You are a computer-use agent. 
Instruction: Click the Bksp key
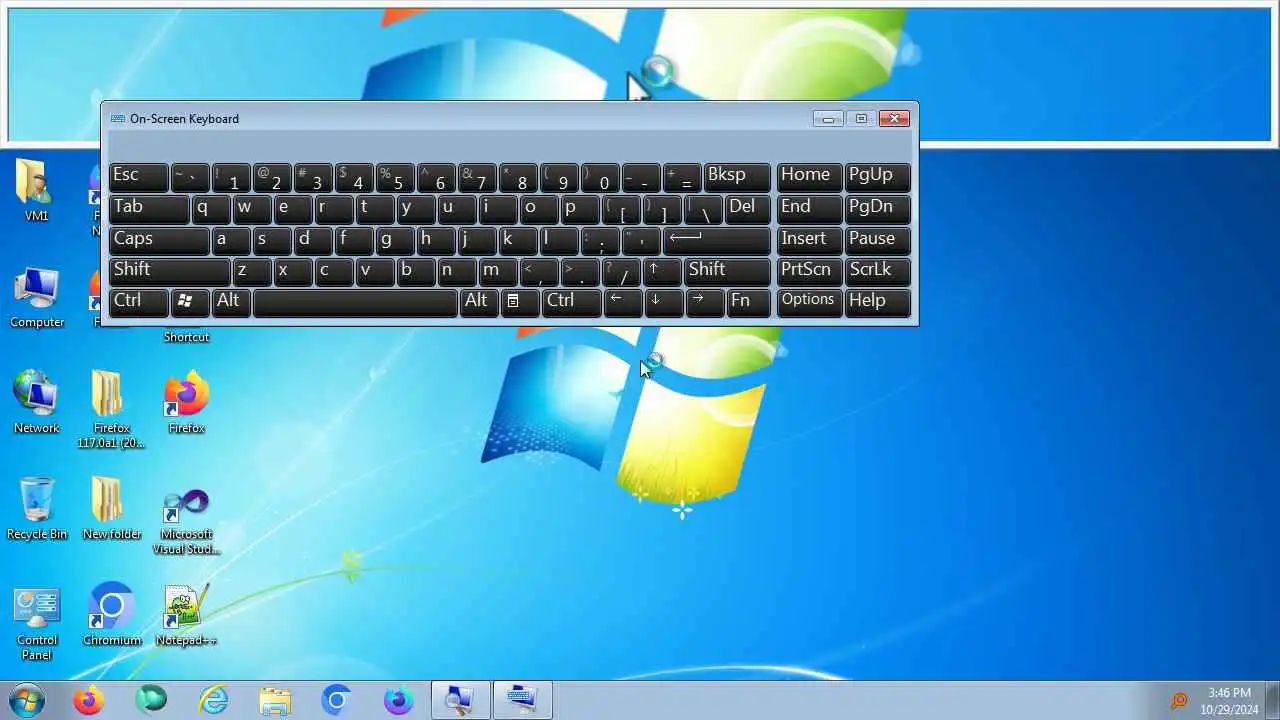point(738,177)
